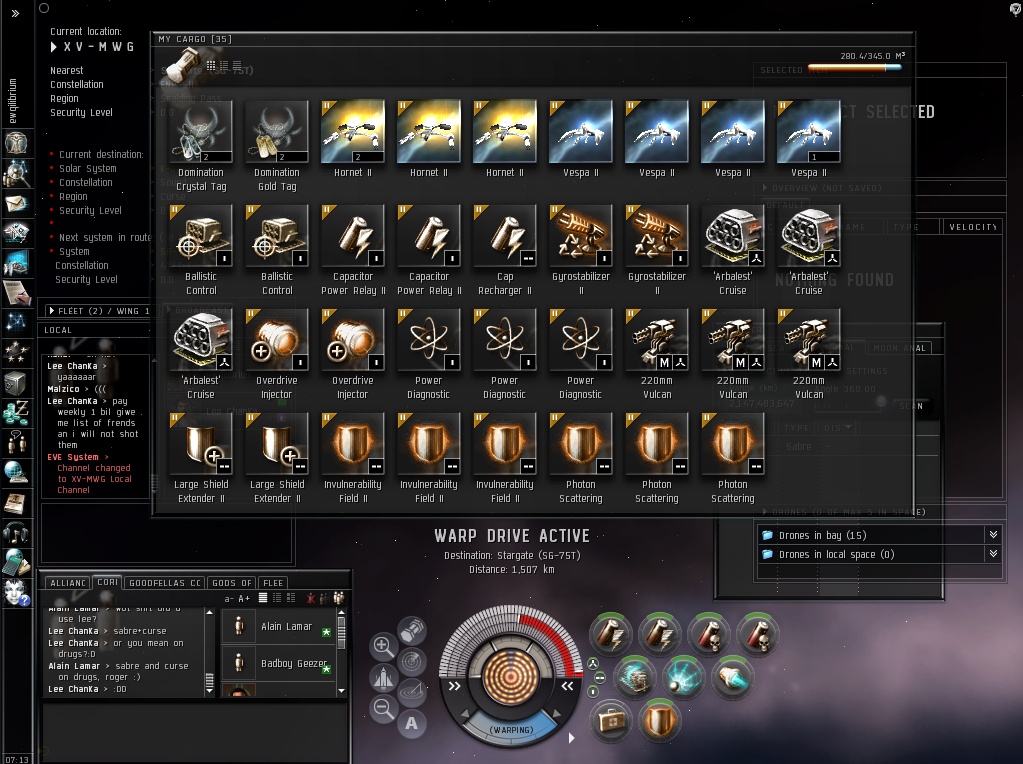Open the Jukebox headphones icon
Image resolution: width=1023 pixels, height=764 pixels.
[x=16, y=533]
